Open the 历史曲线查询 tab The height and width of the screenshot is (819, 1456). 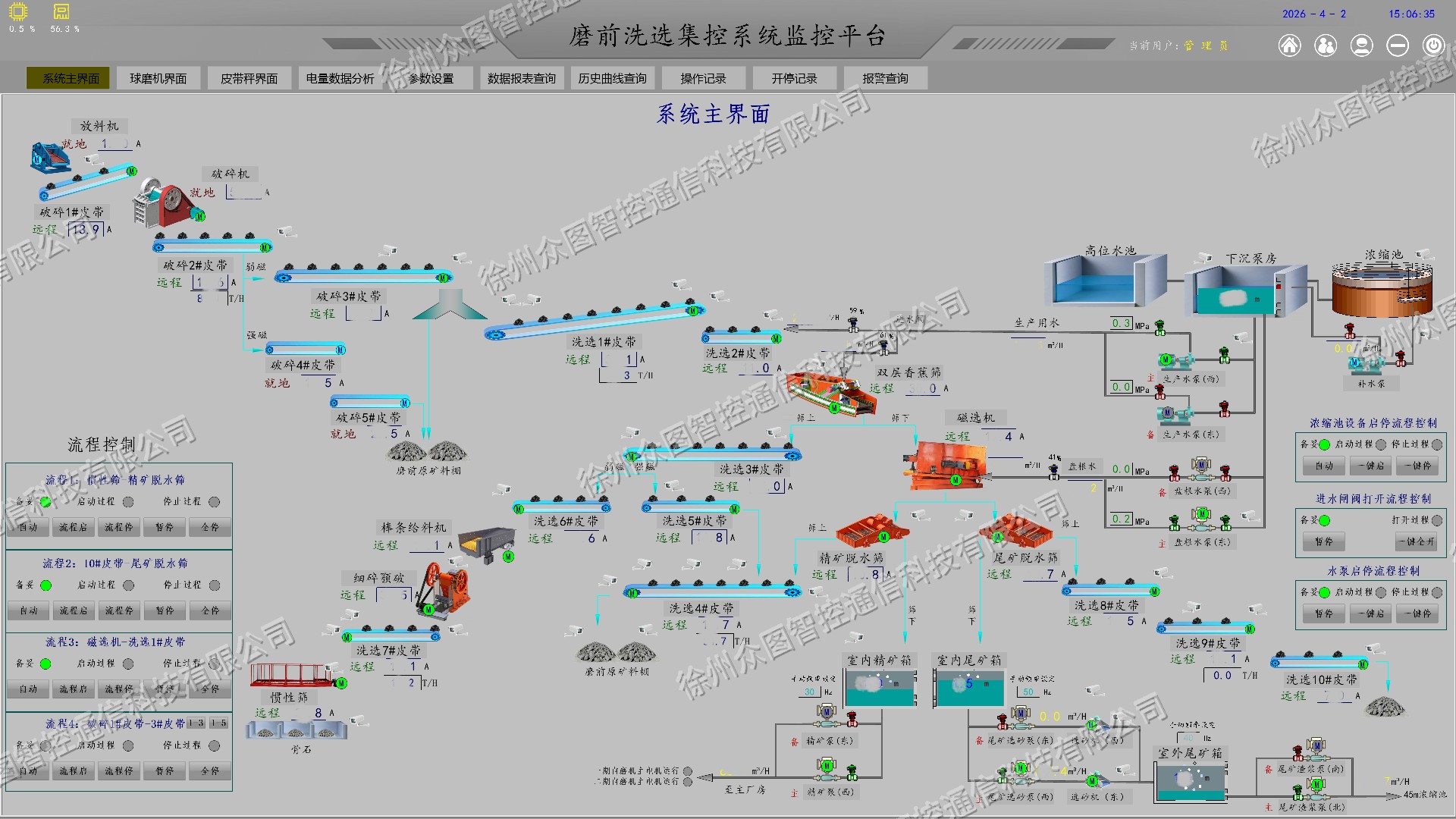[x=612, y=78]
